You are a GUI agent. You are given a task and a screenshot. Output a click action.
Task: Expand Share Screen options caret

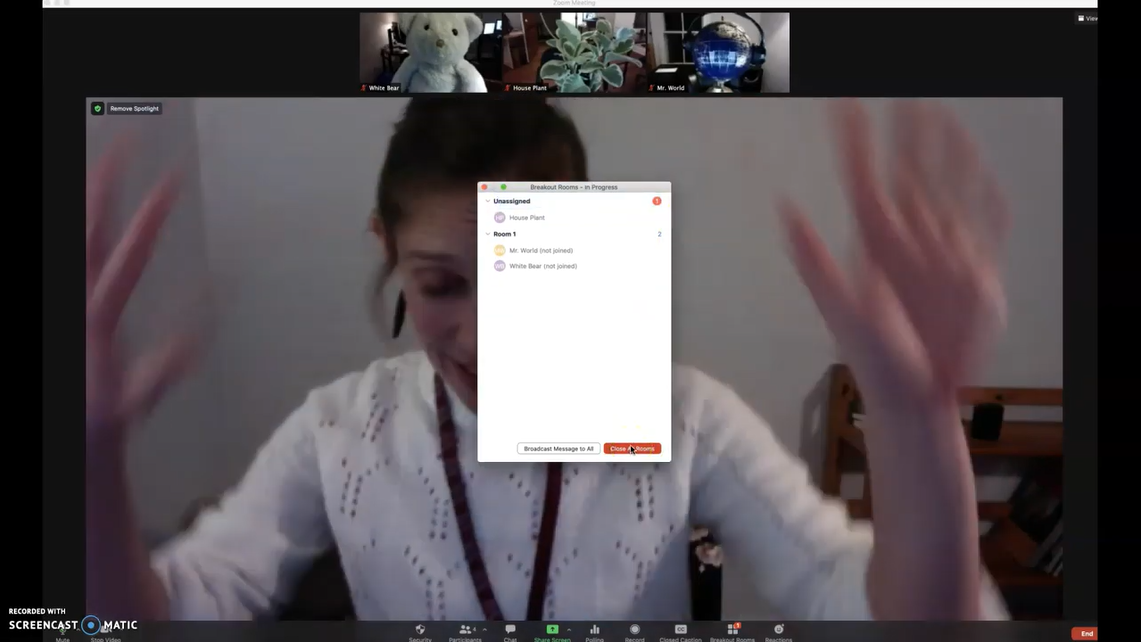(569, 630)
